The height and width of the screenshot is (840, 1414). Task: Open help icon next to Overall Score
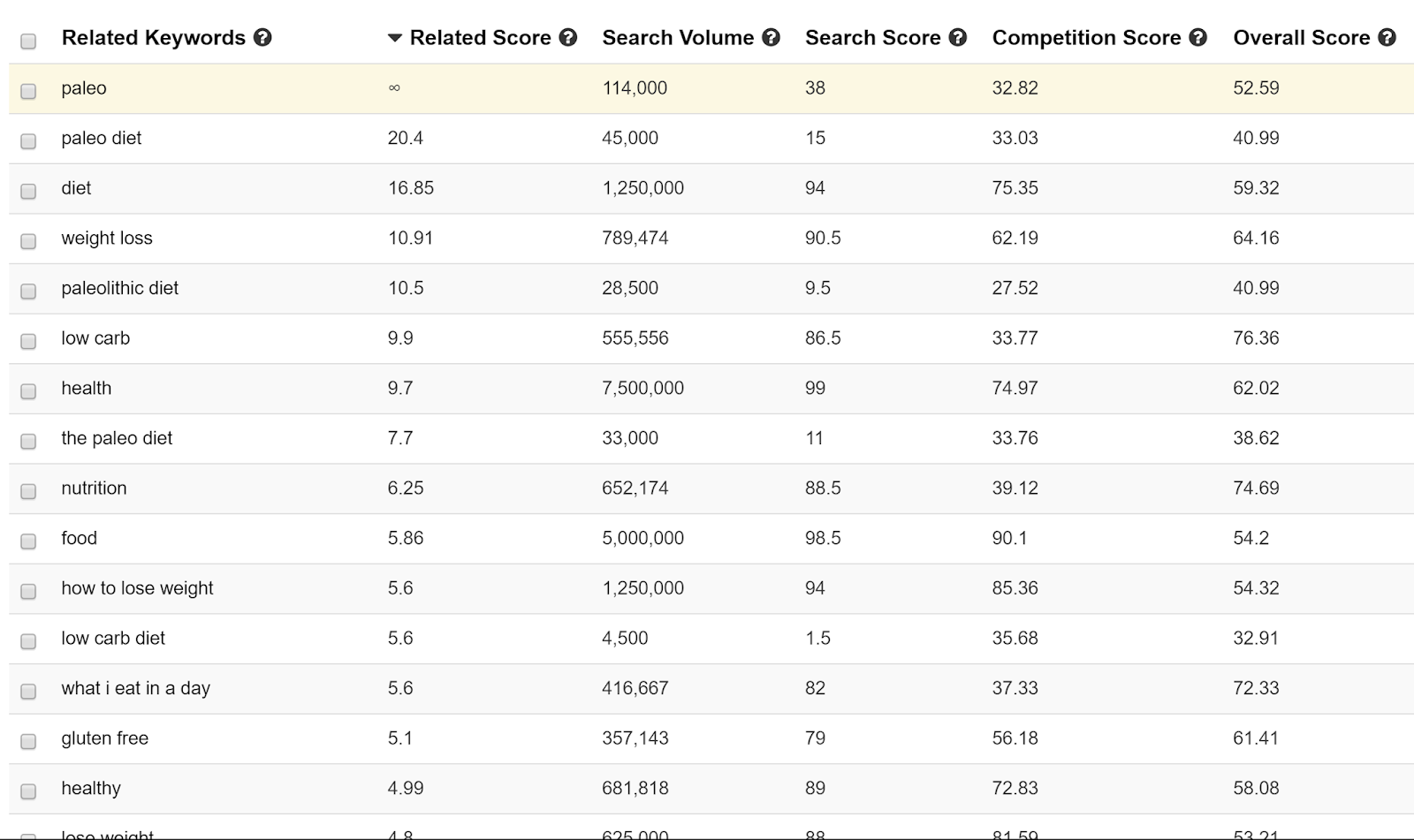(x=1387, y=38)
